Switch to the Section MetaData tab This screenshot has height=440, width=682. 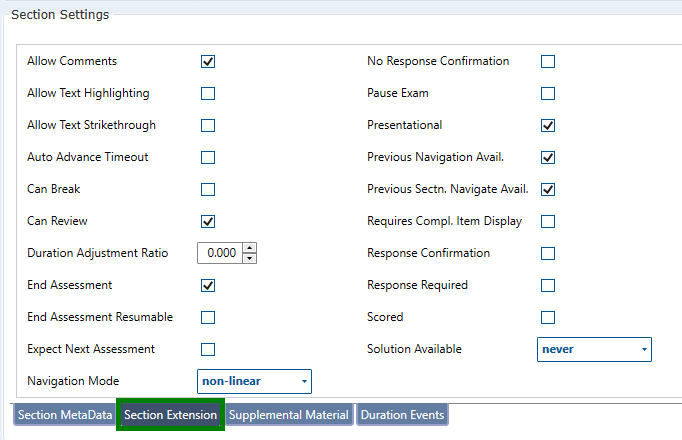click(x=64, y=415)
